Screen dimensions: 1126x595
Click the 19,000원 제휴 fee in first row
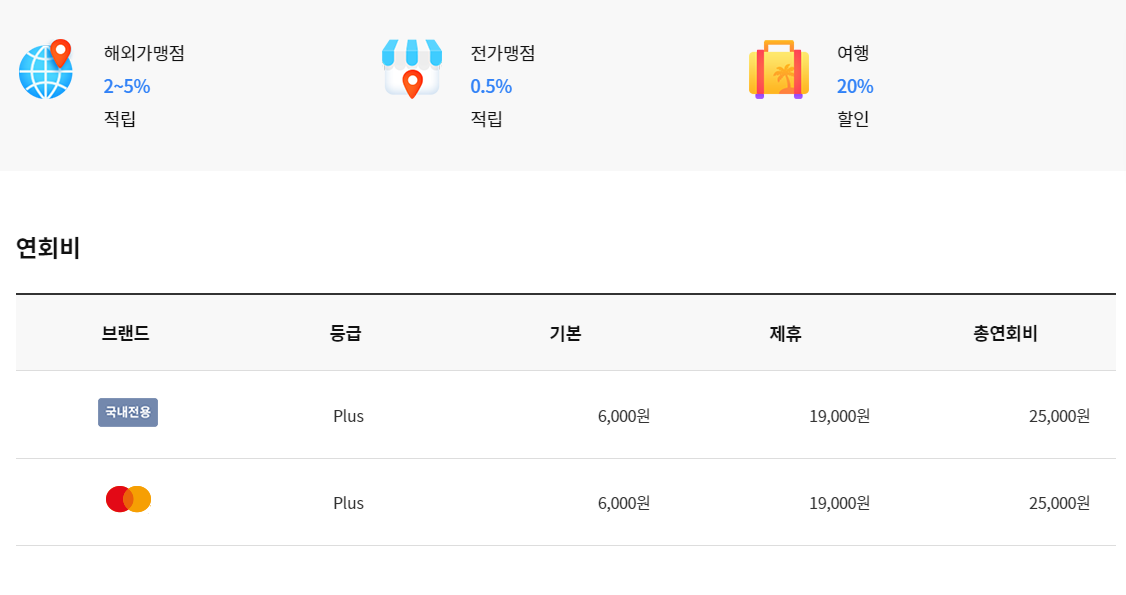pyautogui.click(x=837, y=415)
